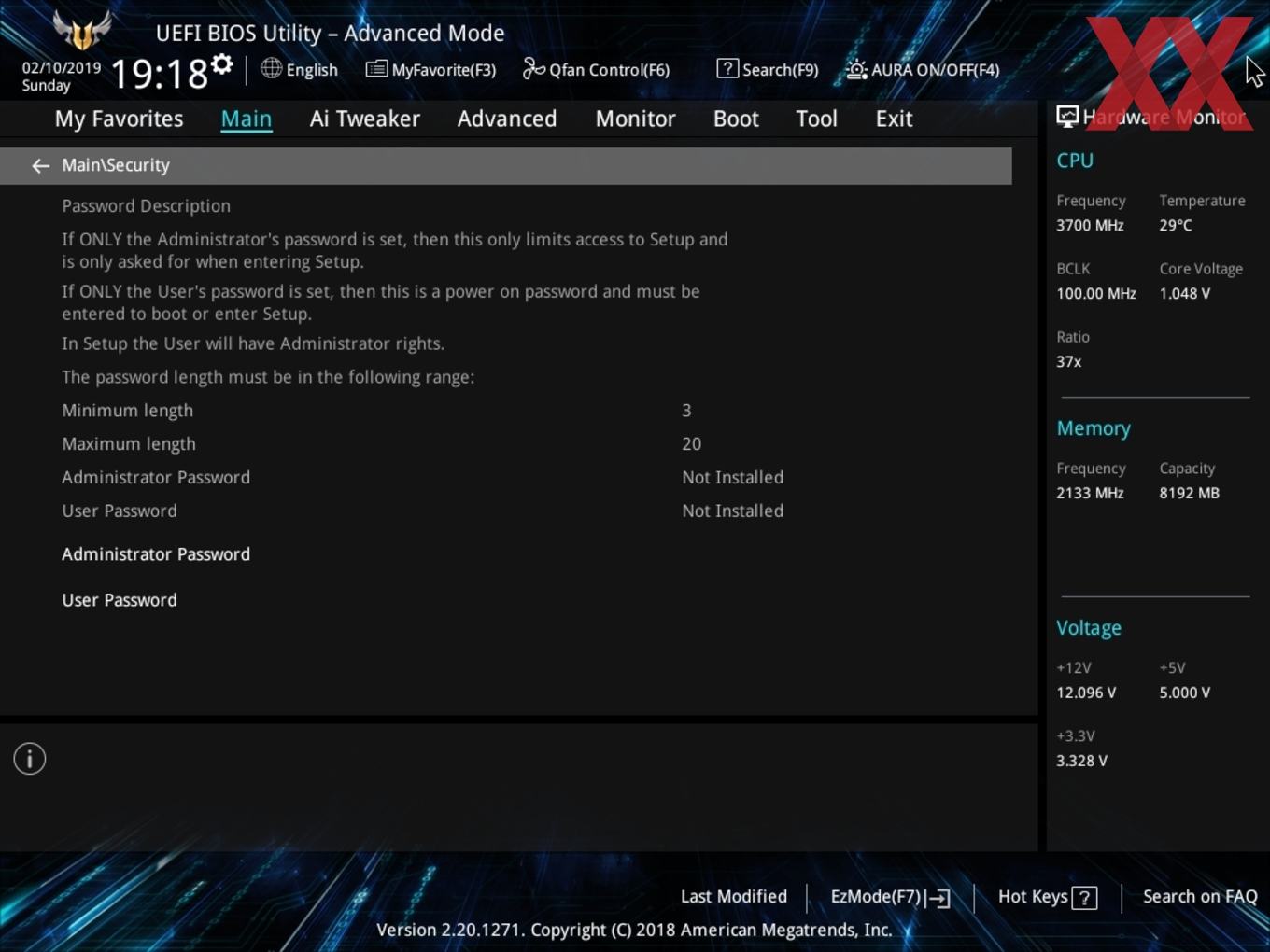Set the Administrator Password option

point(156,554)
